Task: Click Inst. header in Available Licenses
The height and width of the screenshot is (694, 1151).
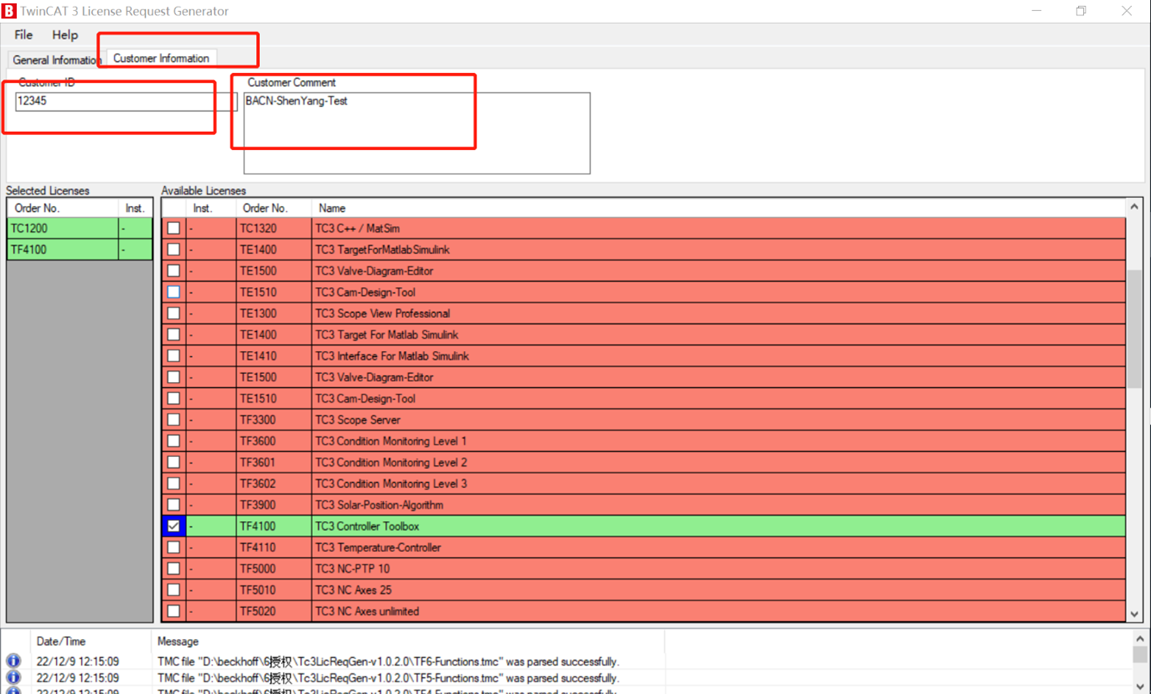Action: pos(211,208)
